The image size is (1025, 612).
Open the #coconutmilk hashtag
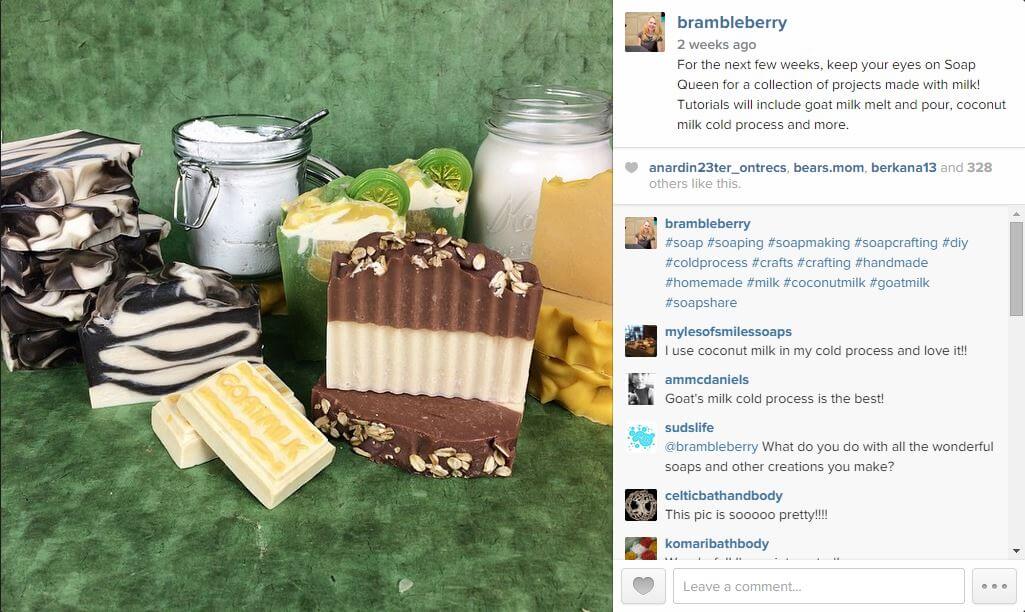tap(824, 282)
